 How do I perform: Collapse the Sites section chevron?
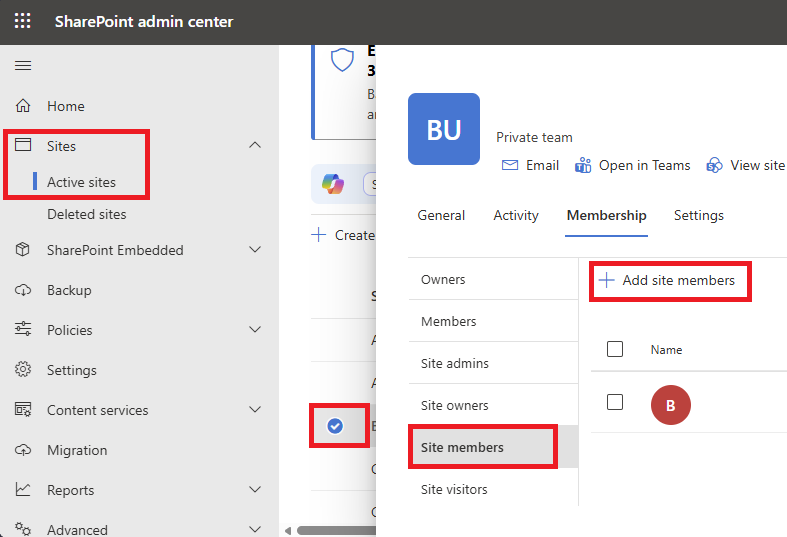pos(255,145)
